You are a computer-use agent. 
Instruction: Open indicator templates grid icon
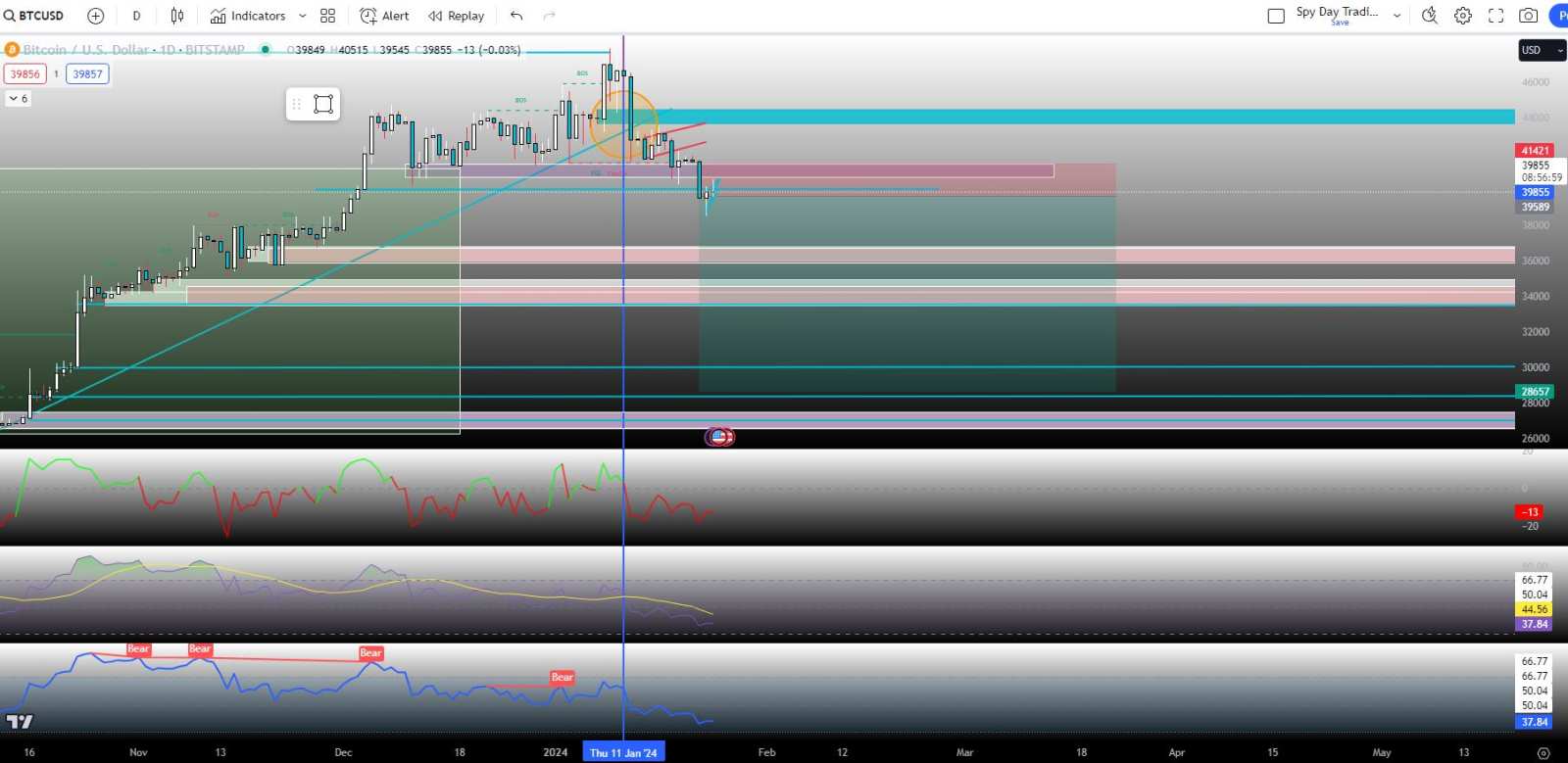[327, 16]
